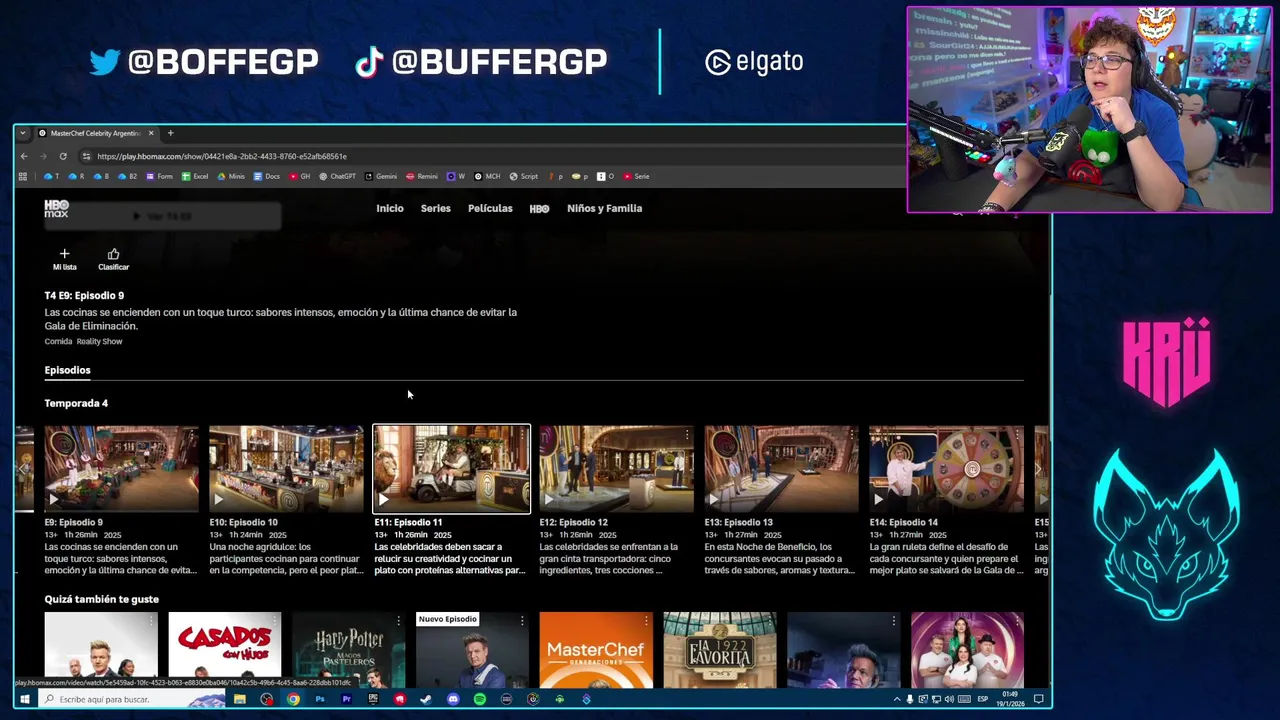Open Casados con Hijos recommendation

[224, 650]
